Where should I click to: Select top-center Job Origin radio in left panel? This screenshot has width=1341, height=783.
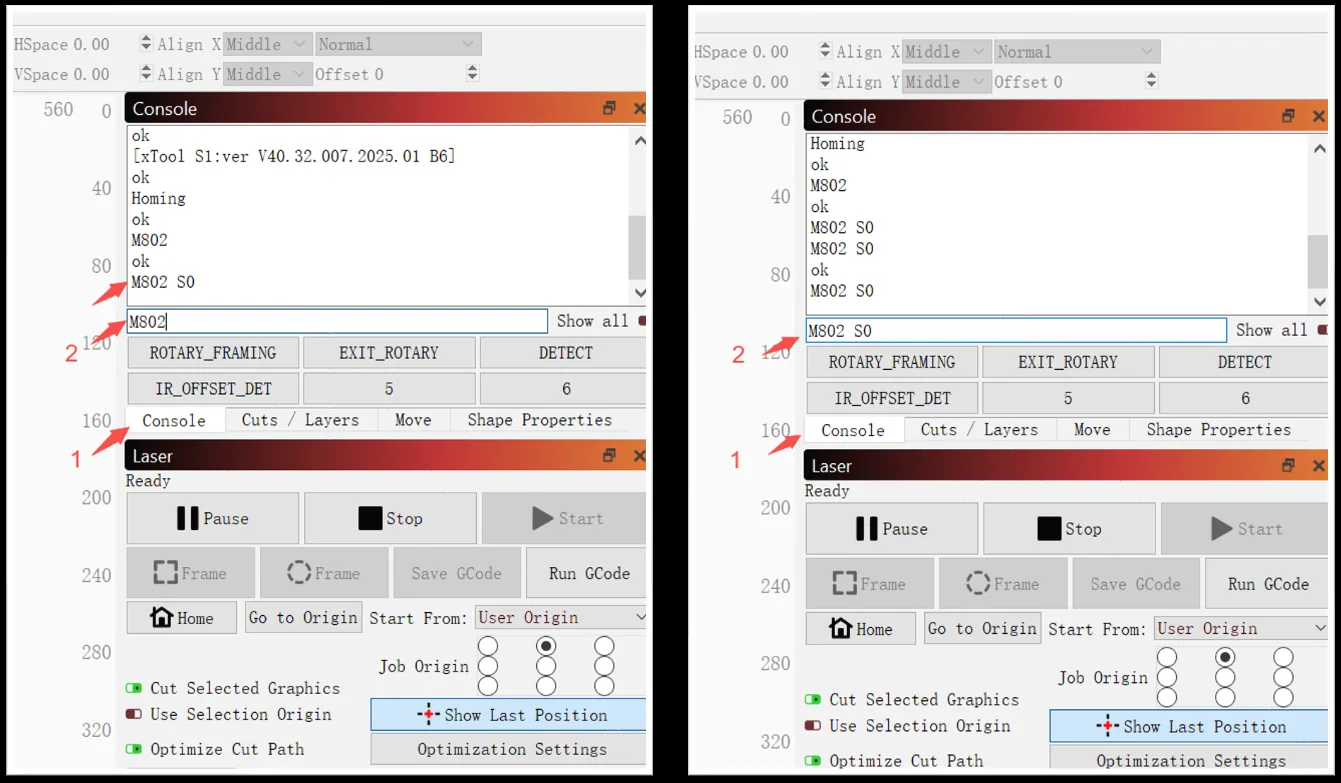tap(546, 646)
